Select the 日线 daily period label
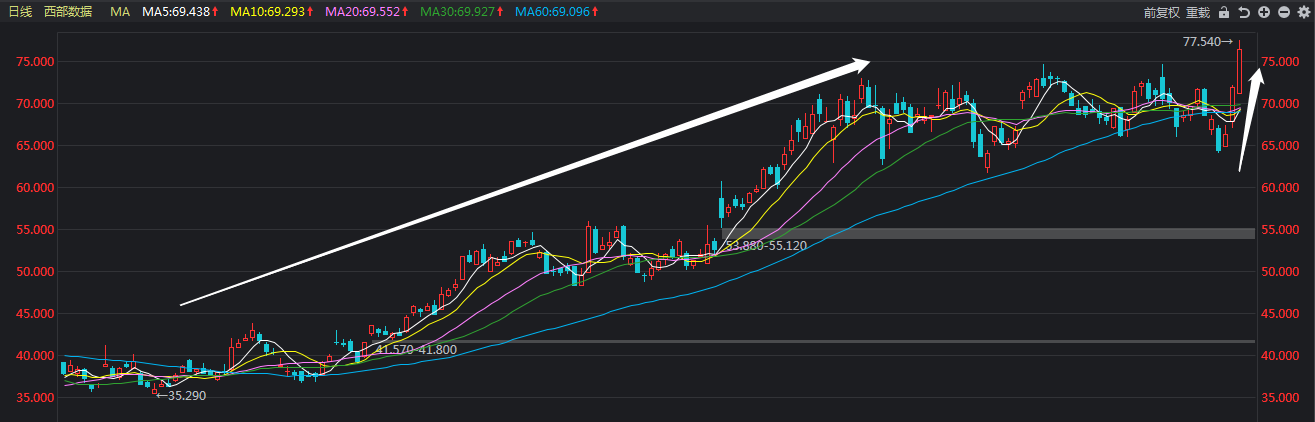This screenshot has height=422, width=1315. click(x=20, y=13)
